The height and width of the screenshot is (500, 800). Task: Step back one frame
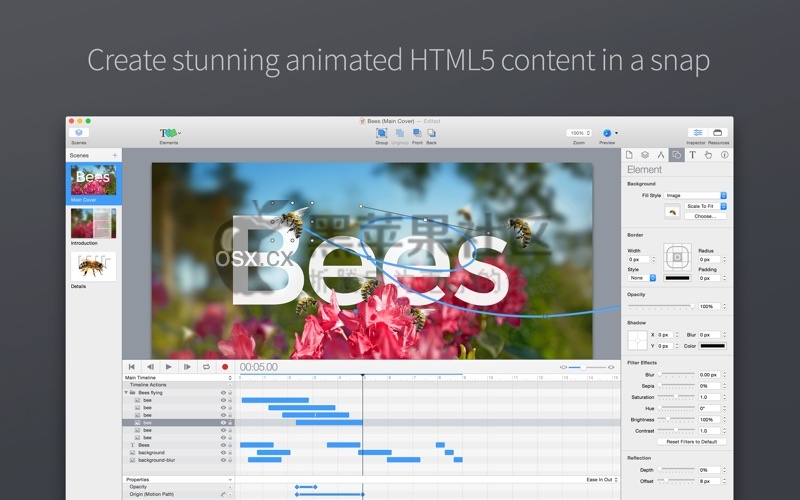coord(150,367)
